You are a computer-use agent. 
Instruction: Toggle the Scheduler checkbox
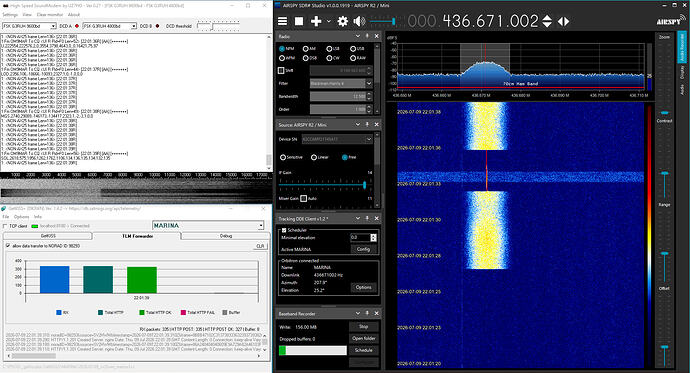[x=284, y=230]
